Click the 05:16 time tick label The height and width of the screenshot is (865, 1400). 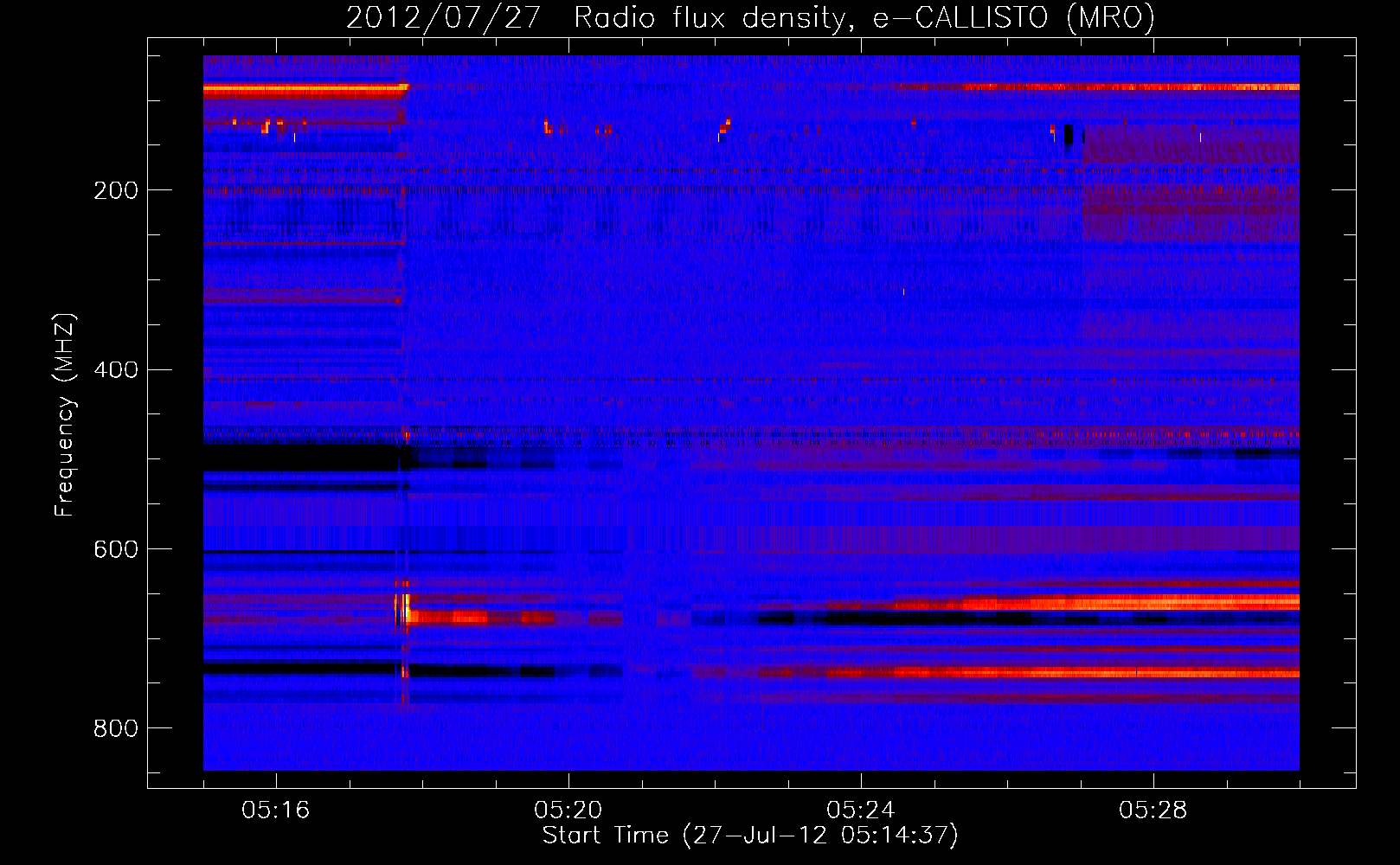275,811
